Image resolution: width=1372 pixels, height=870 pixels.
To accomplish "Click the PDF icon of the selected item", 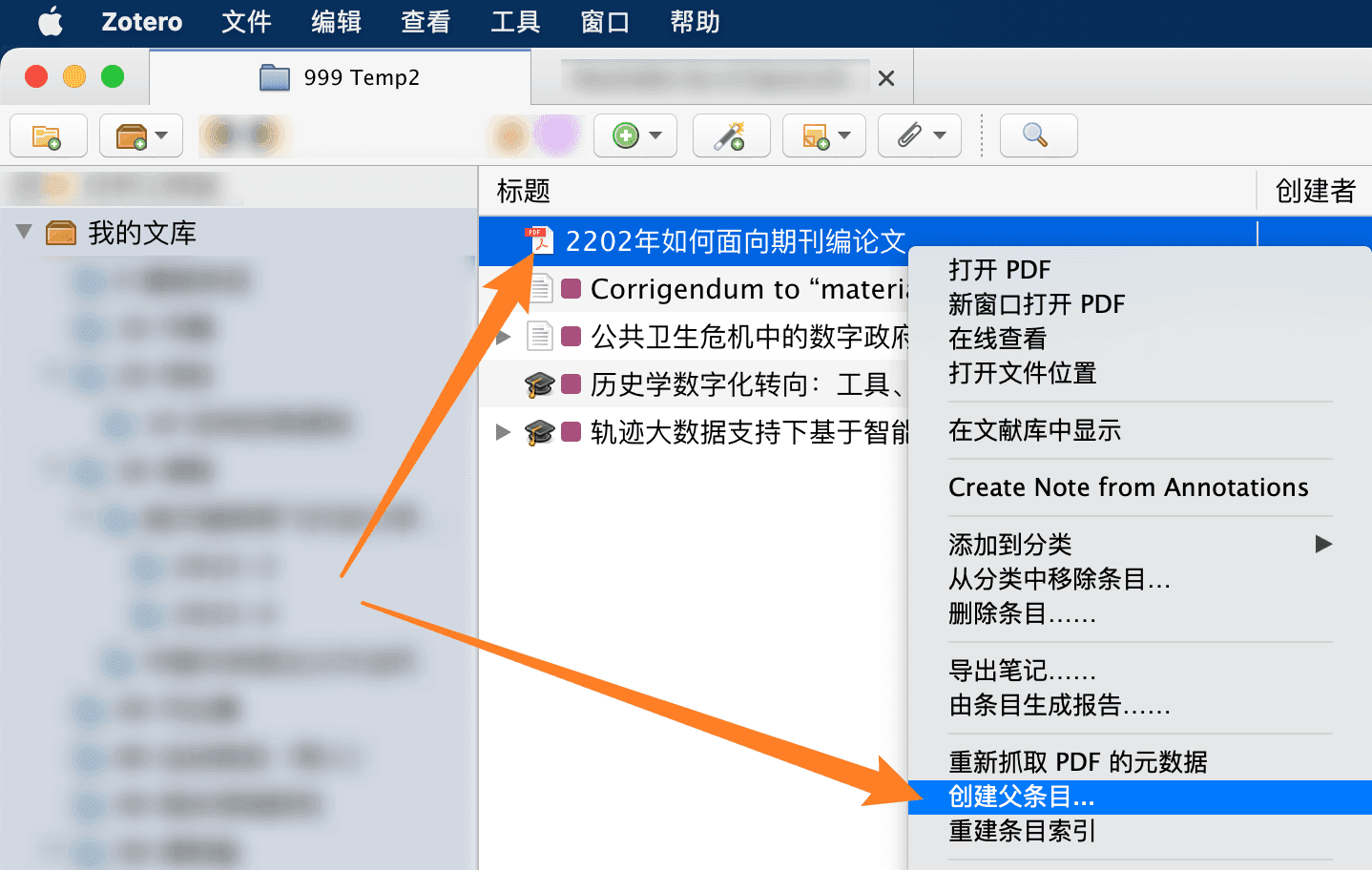I will [540, 241].
